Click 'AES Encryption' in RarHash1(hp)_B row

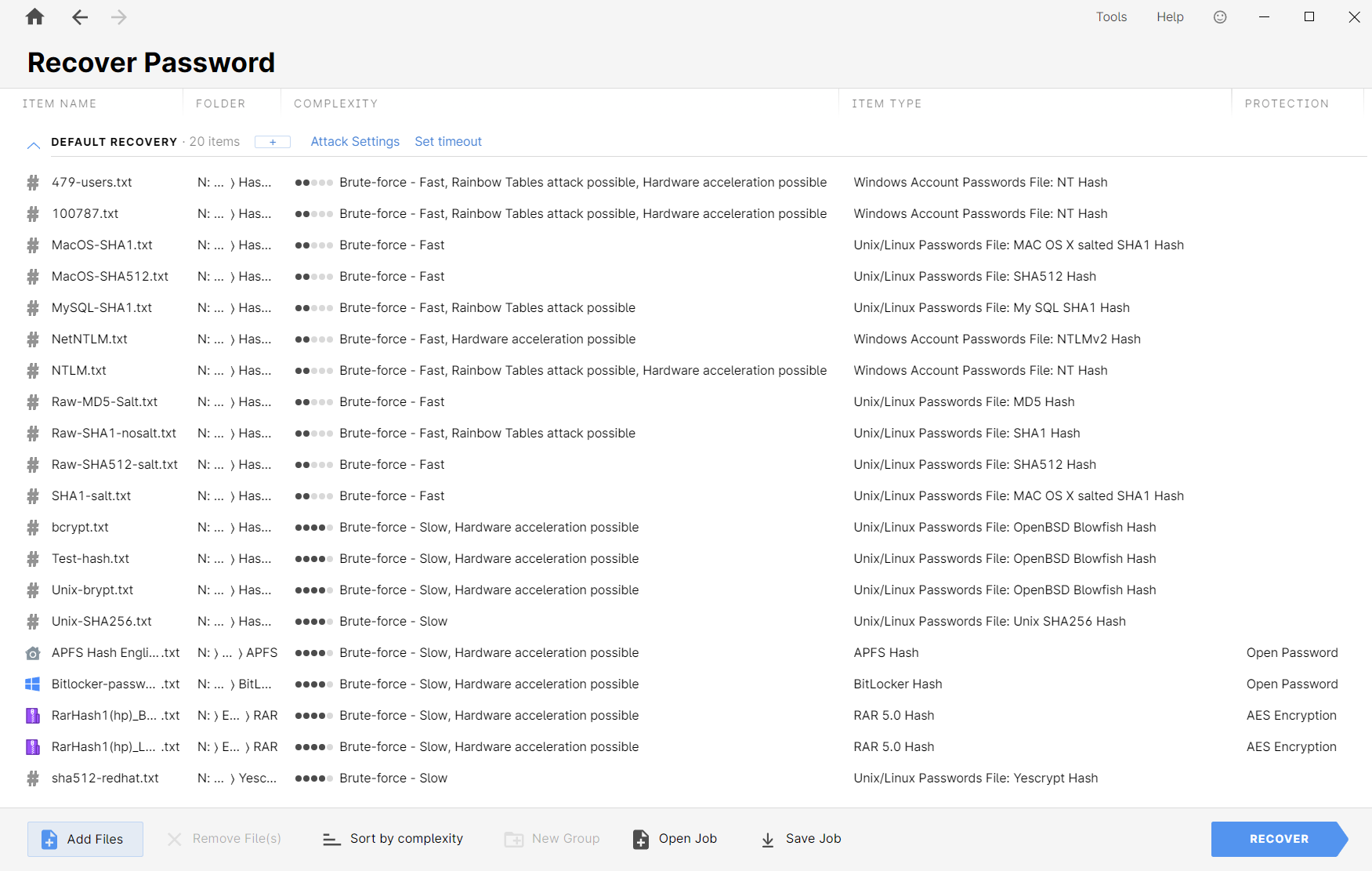(1291, 716)
